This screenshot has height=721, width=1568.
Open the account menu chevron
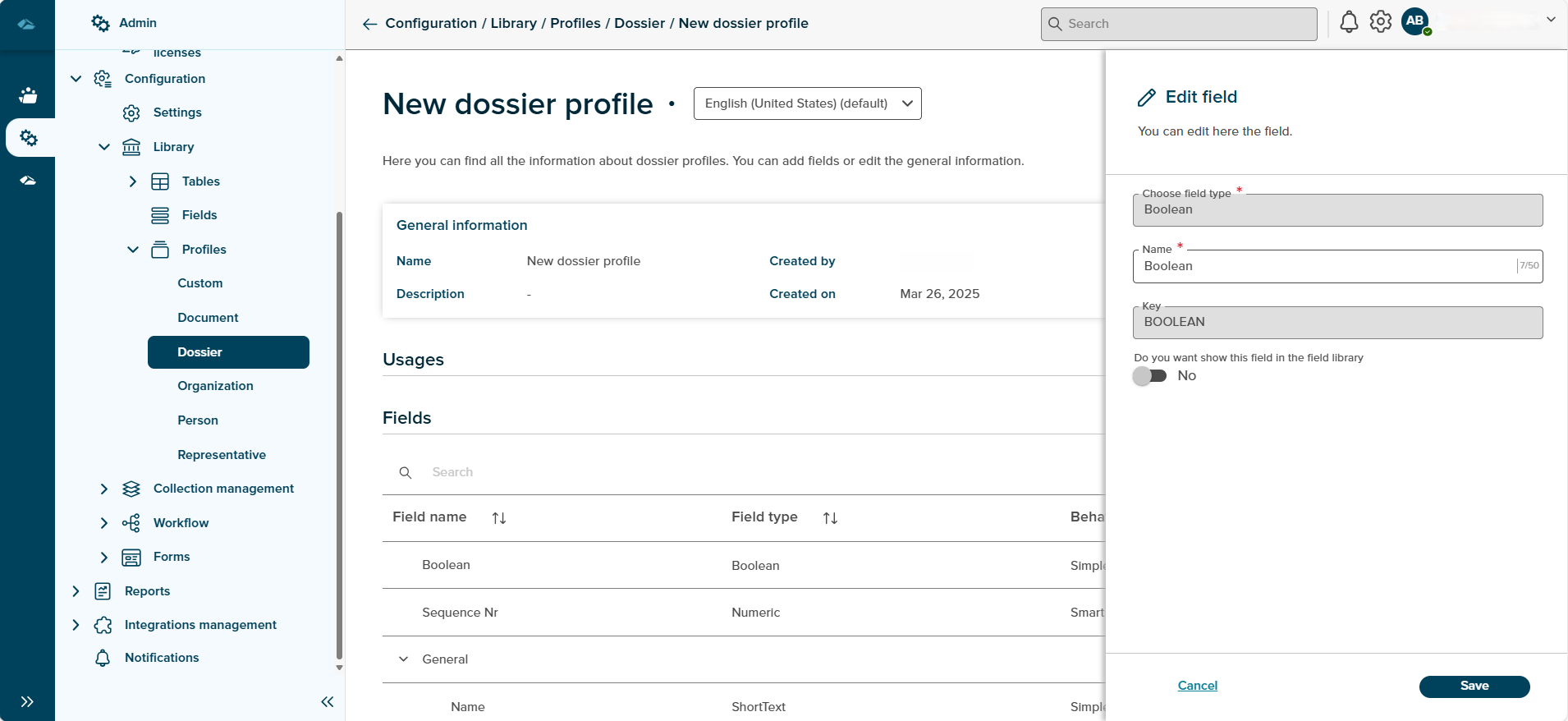(1551, 20)
